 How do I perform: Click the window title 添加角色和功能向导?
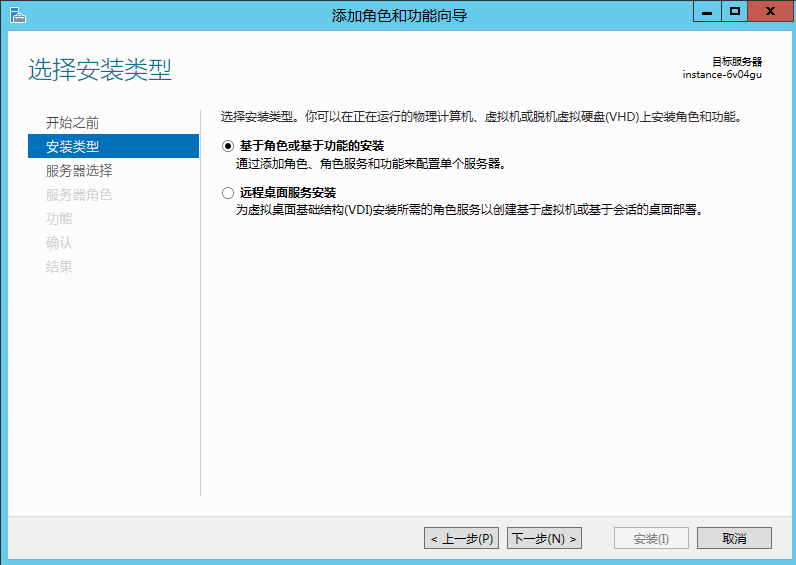point(400,16)
